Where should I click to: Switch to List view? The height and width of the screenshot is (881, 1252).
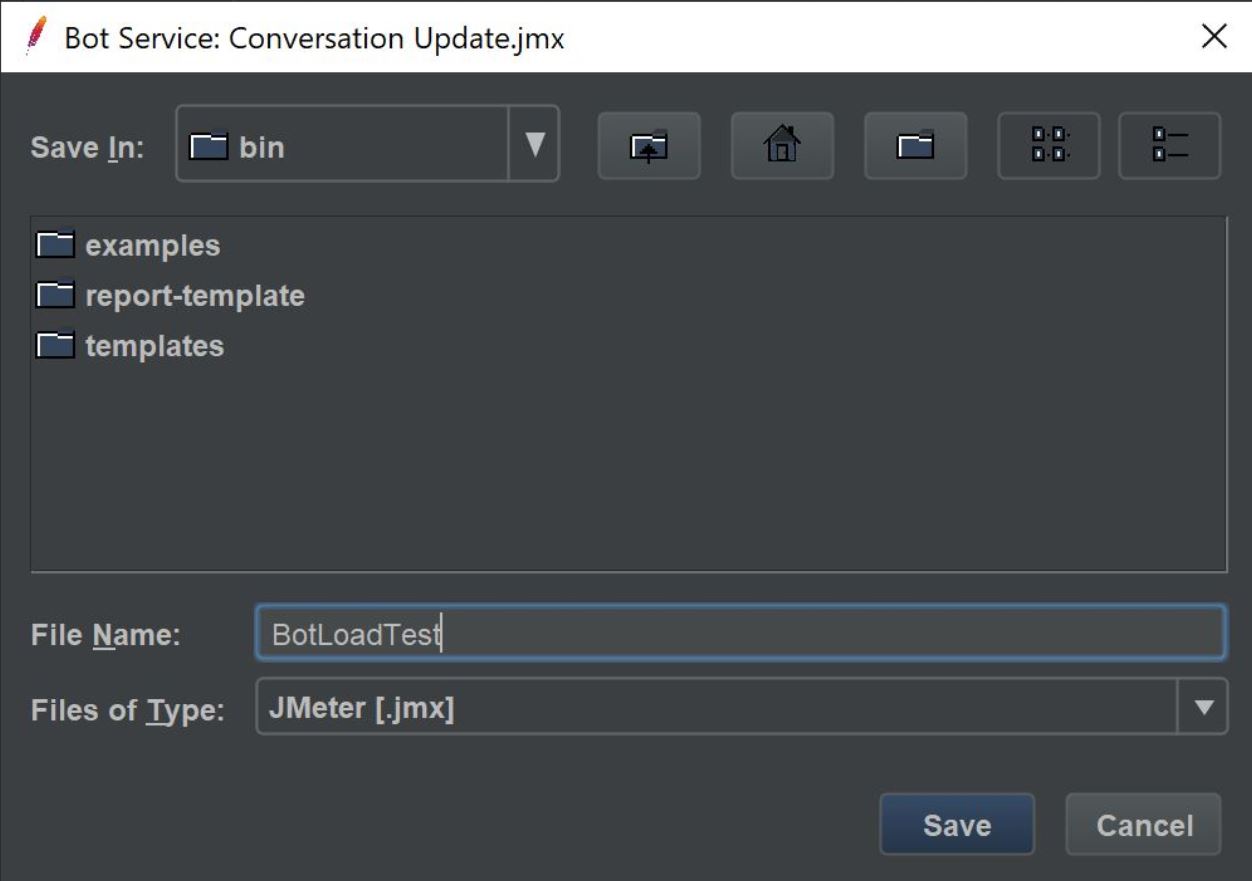[x=1049, y=146]
